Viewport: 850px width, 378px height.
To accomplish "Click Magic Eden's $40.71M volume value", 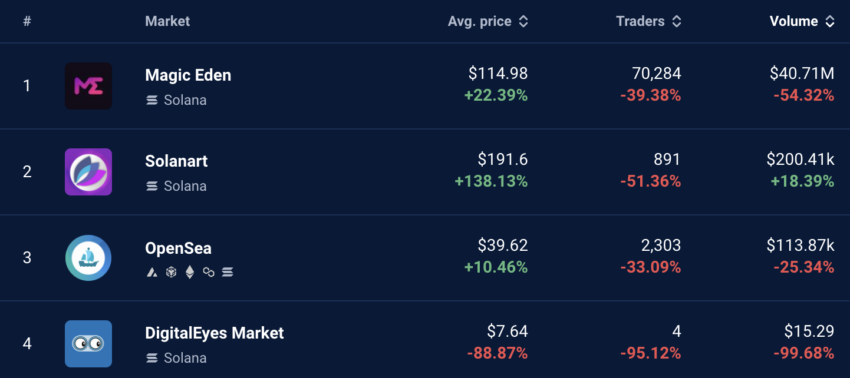I will [x=802, y=73].
